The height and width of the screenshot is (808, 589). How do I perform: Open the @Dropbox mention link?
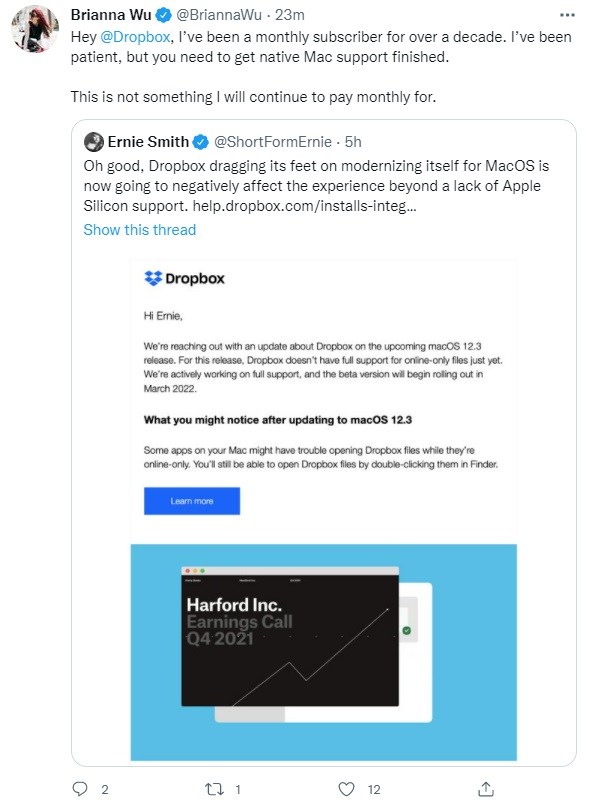[134, 37]
